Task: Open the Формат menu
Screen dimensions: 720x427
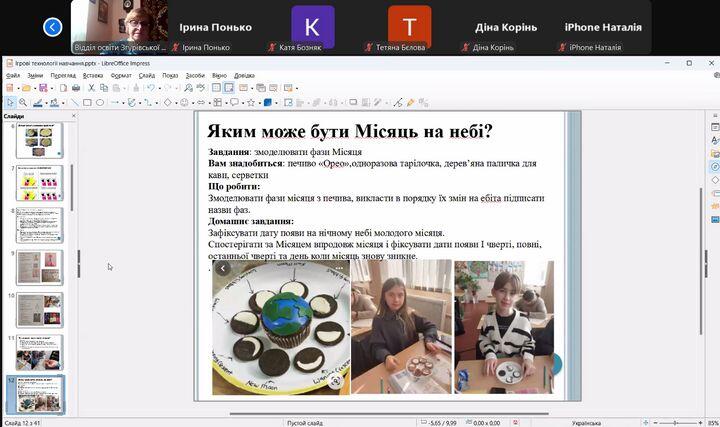Action: 121,75
